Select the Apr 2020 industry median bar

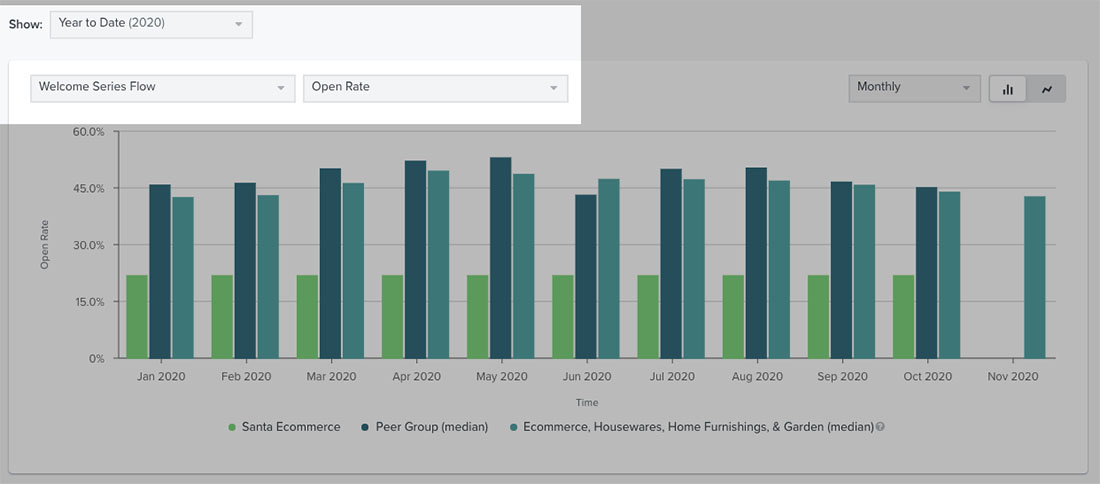(438, 264)
